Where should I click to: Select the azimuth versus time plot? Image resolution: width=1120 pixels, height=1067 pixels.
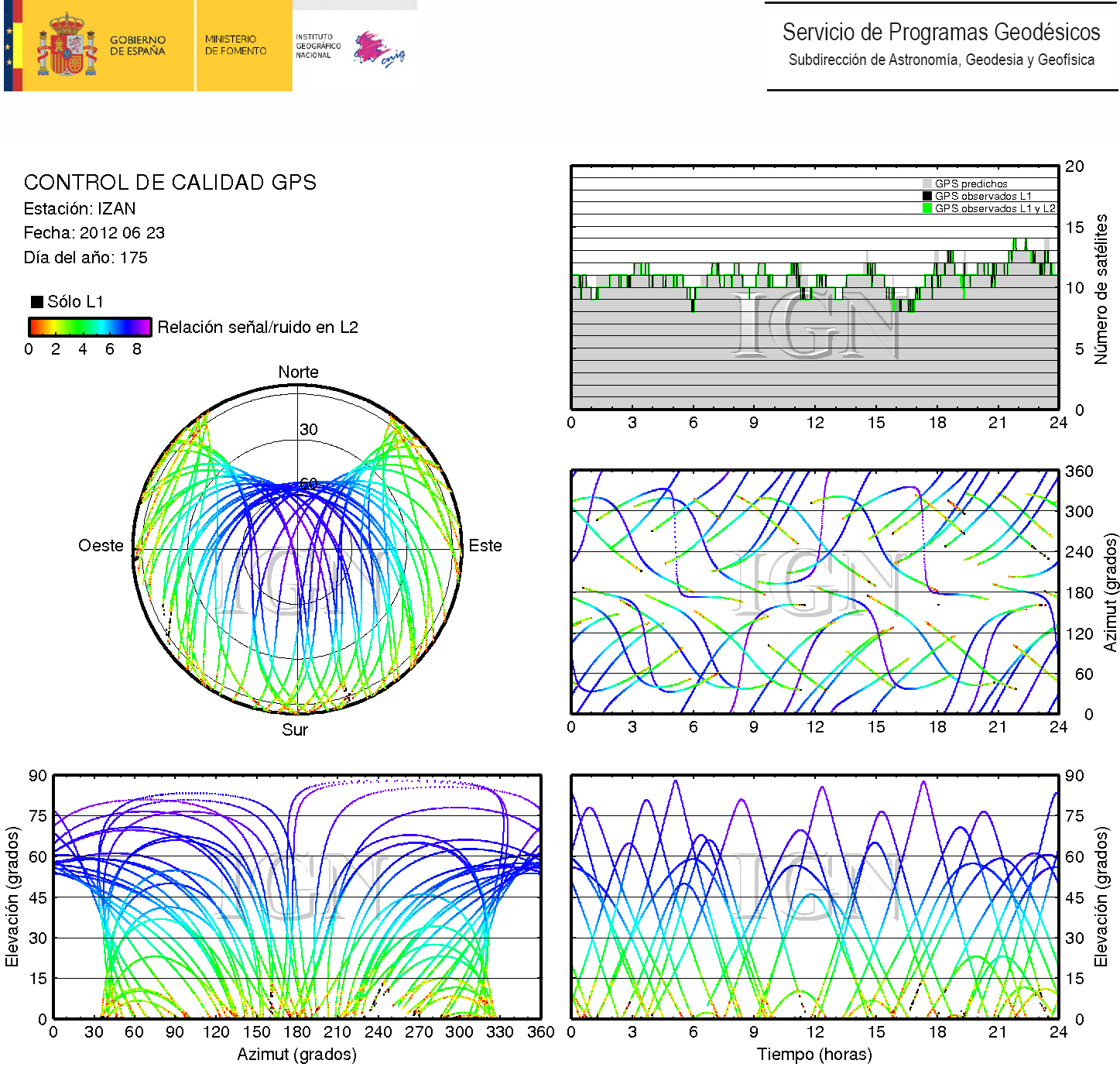(x=814, y=592)
